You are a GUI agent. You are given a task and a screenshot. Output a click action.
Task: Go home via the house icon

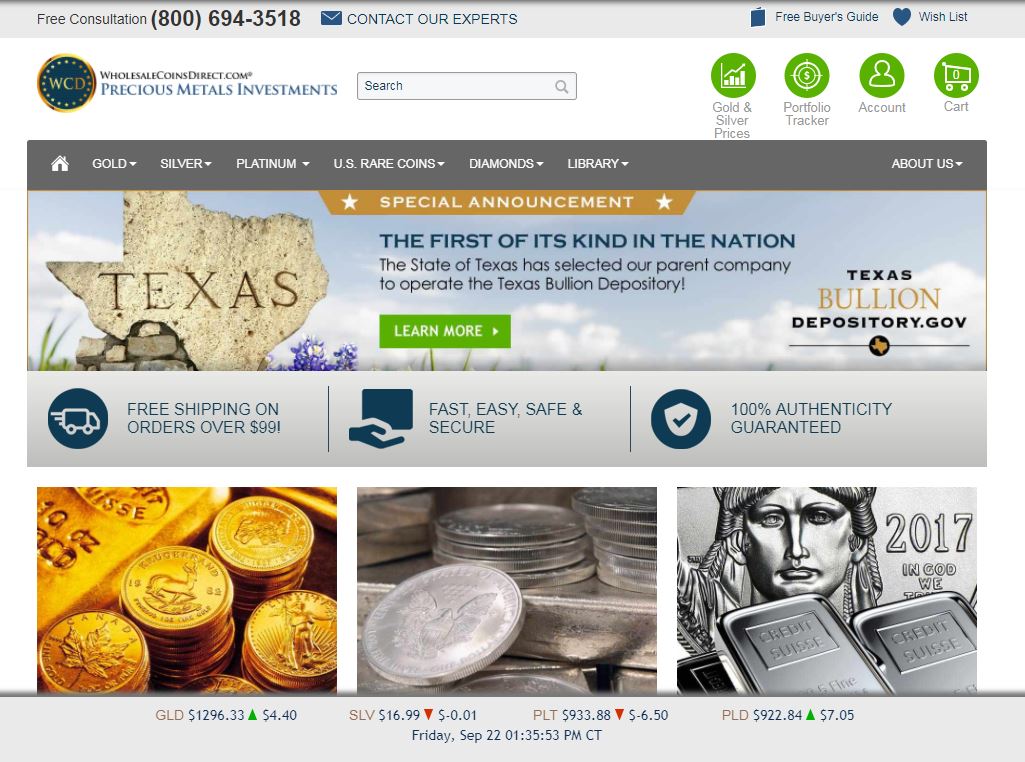pos(59,163)
